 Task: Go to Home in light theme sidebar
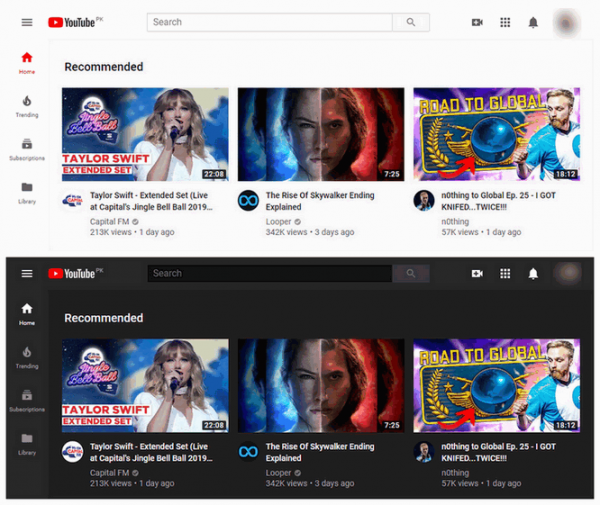pyautogui.click(x=27, y=63)
